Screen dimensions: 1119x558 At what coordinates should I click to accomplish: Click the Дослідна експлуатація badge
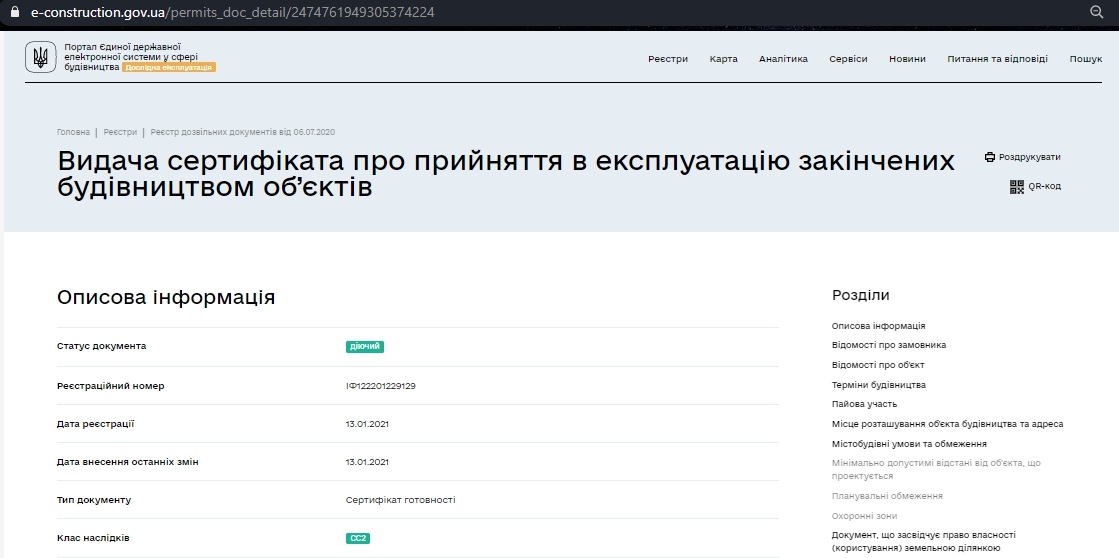pyautogui.click(x=168, y=67)
